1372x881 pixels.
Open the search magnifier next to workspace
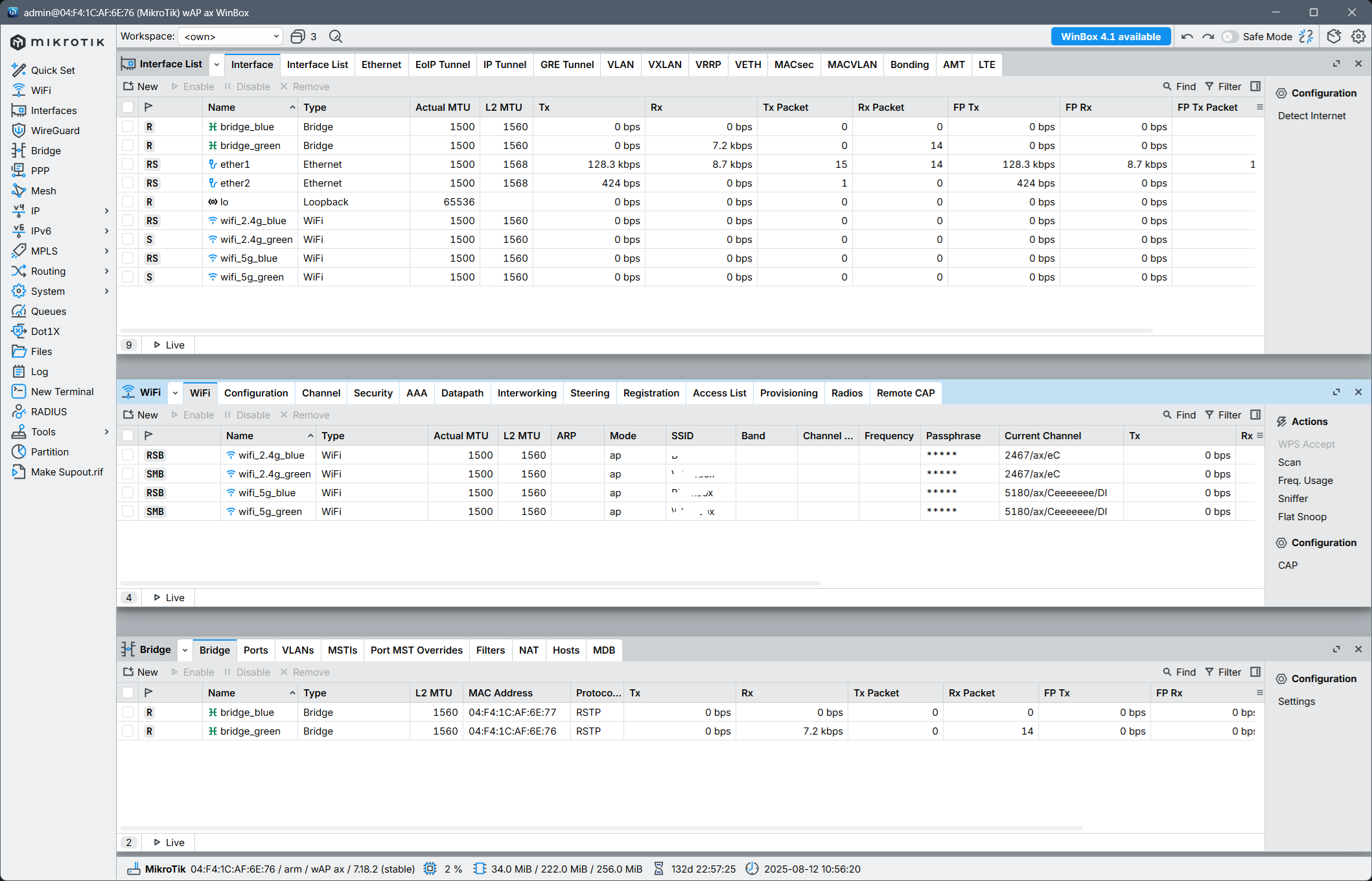(x=336, y=36)
